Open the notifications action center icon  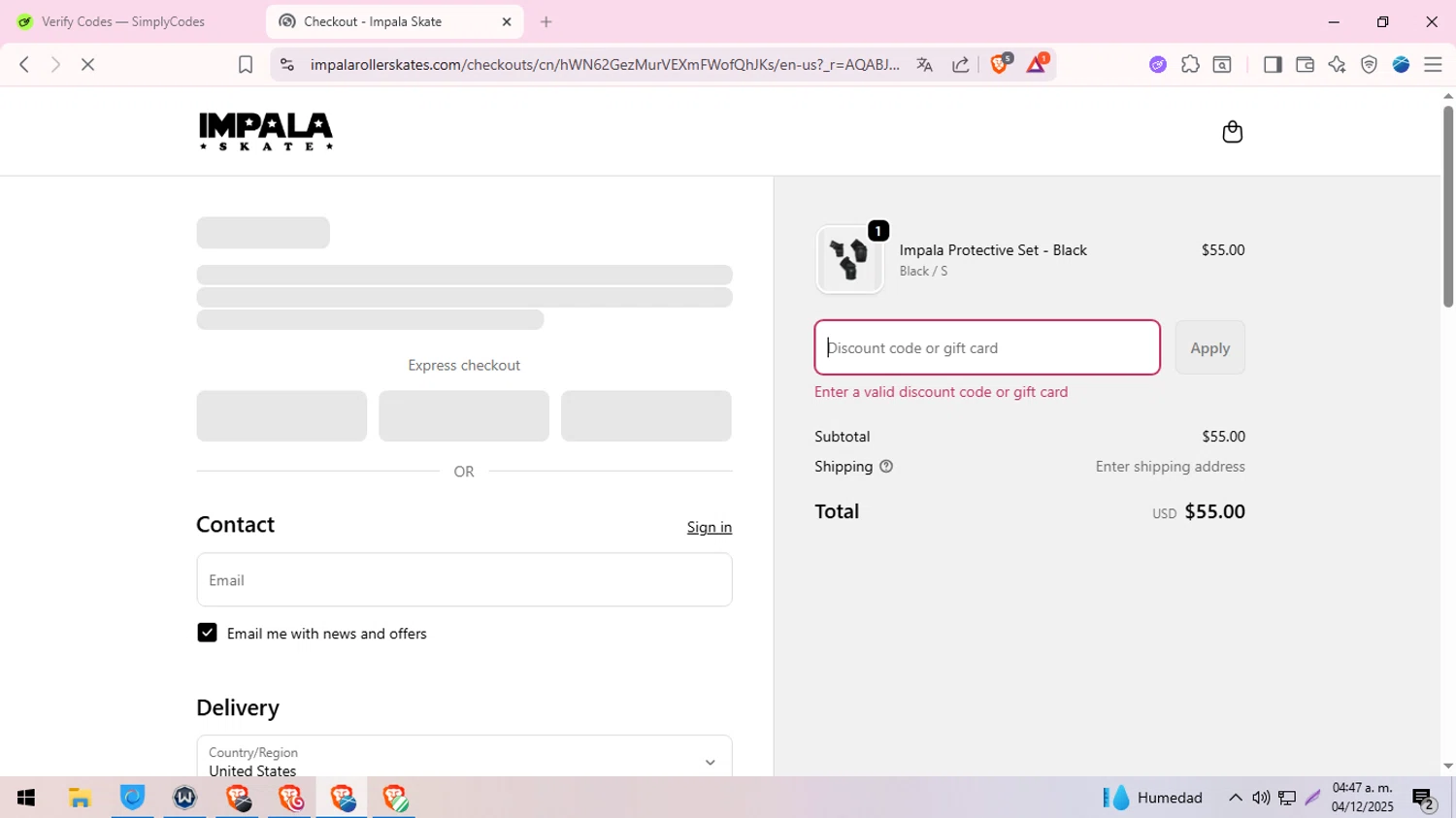pyautogui.click(x=1423, y=799)
